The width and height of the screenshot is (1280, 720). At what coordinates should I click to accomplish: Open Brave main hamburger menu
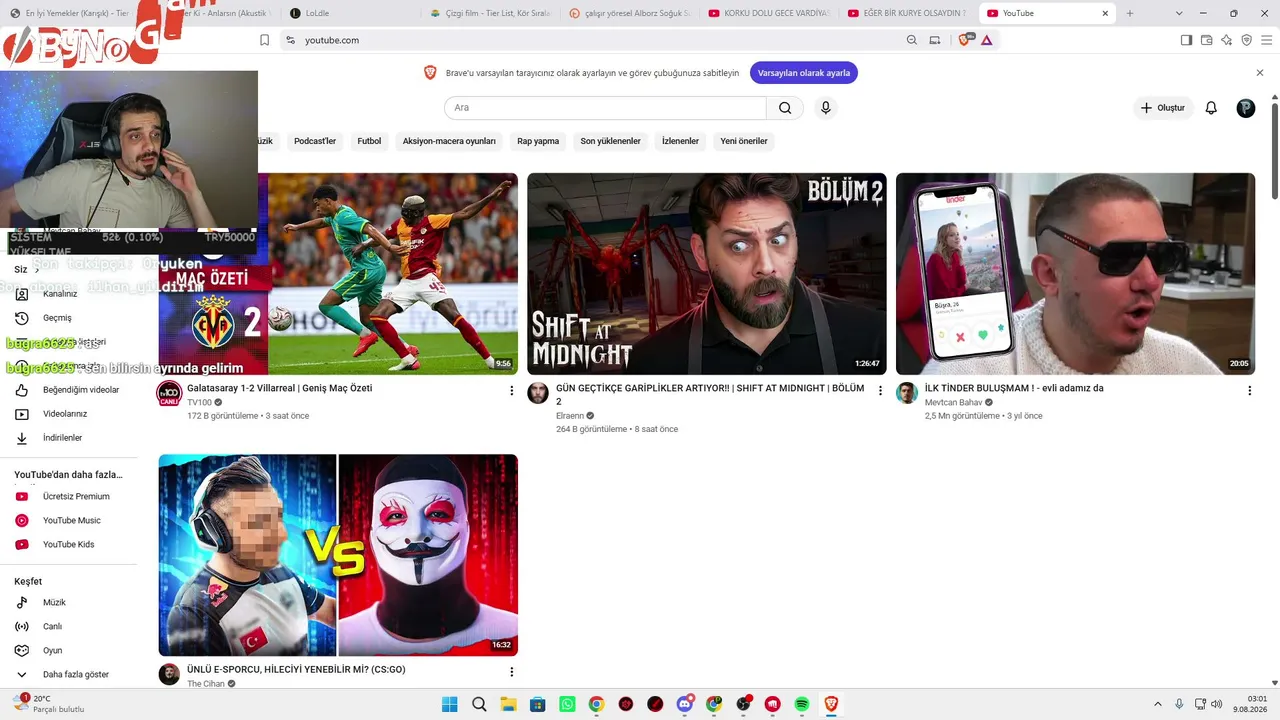coord(1267,40)
